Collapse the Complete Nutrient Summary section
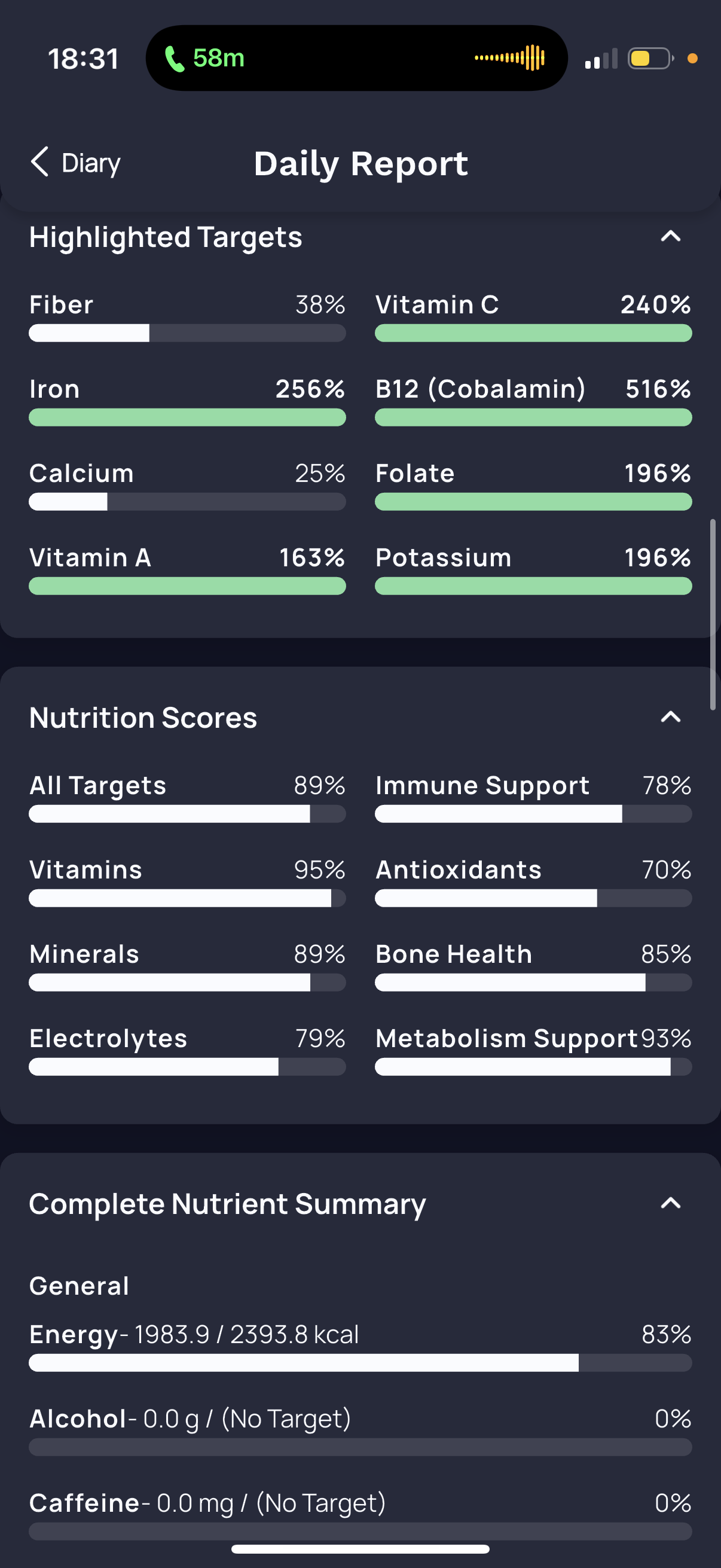Viewport: 721px width, 1568px height. click(x=671, y=1203)
